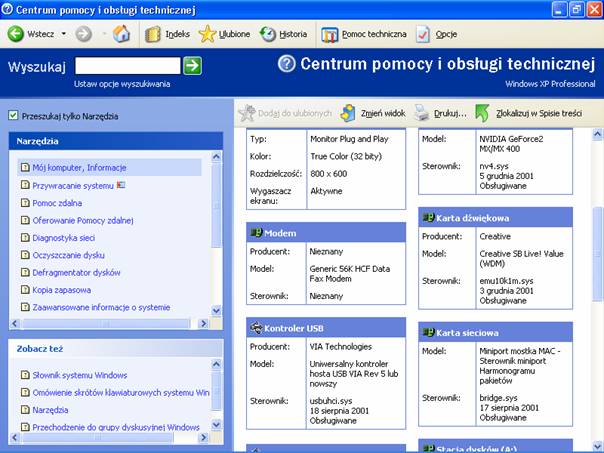Click the Karta sieciowa header icon
The height and width of the screenshot is (453, 604).
click(428, 332)
